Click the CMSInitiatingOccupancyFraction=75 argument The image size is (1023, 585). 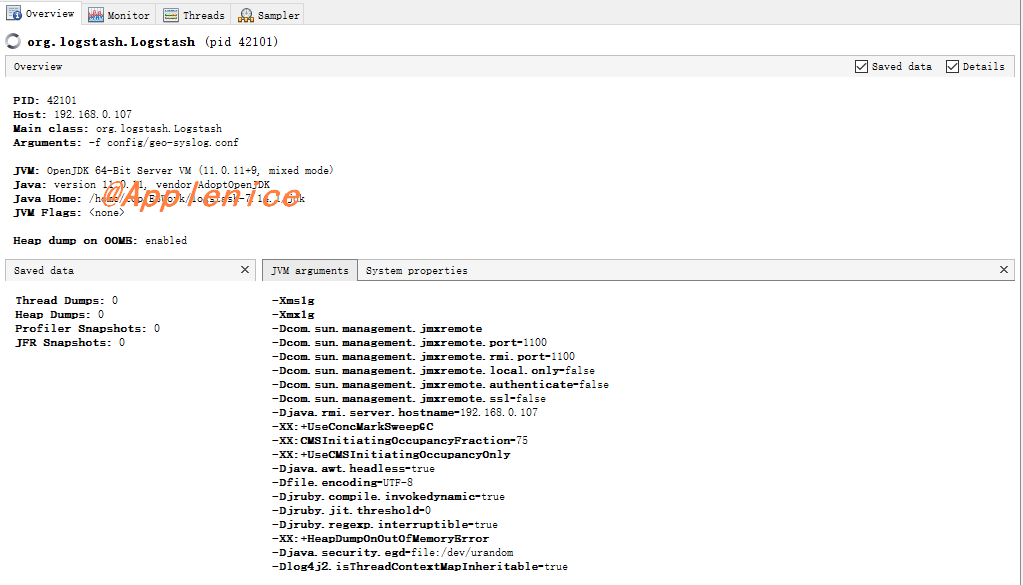tap(399, 441)
